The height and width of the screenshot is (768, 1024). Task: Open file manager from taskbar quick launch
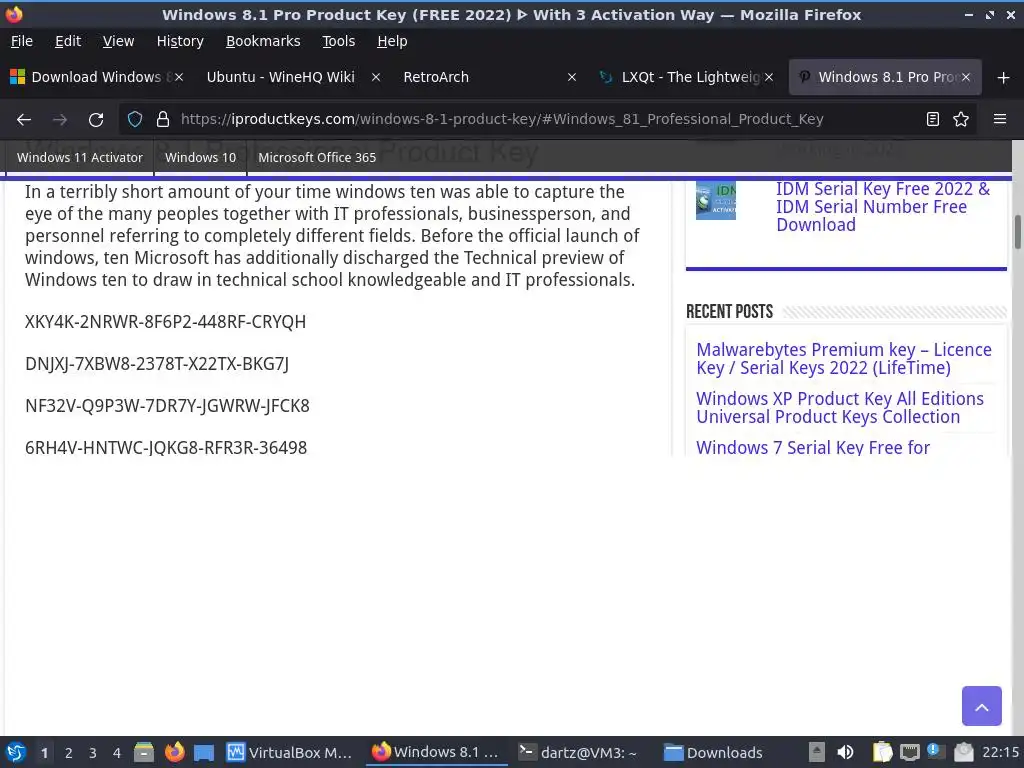coord(144,752)
